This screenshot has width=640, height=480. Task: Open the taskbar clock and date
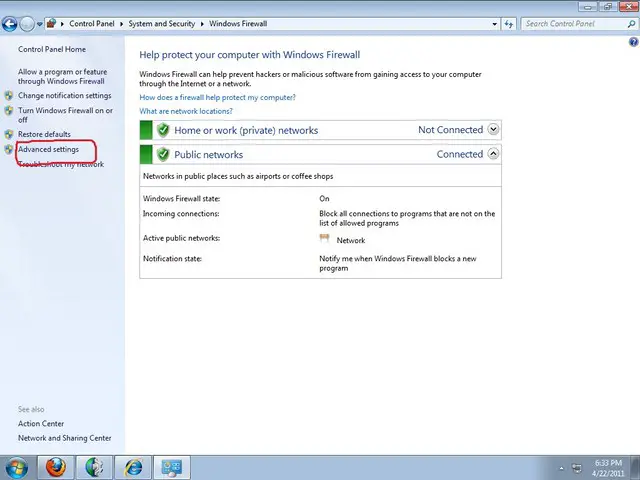click(608, 468)
